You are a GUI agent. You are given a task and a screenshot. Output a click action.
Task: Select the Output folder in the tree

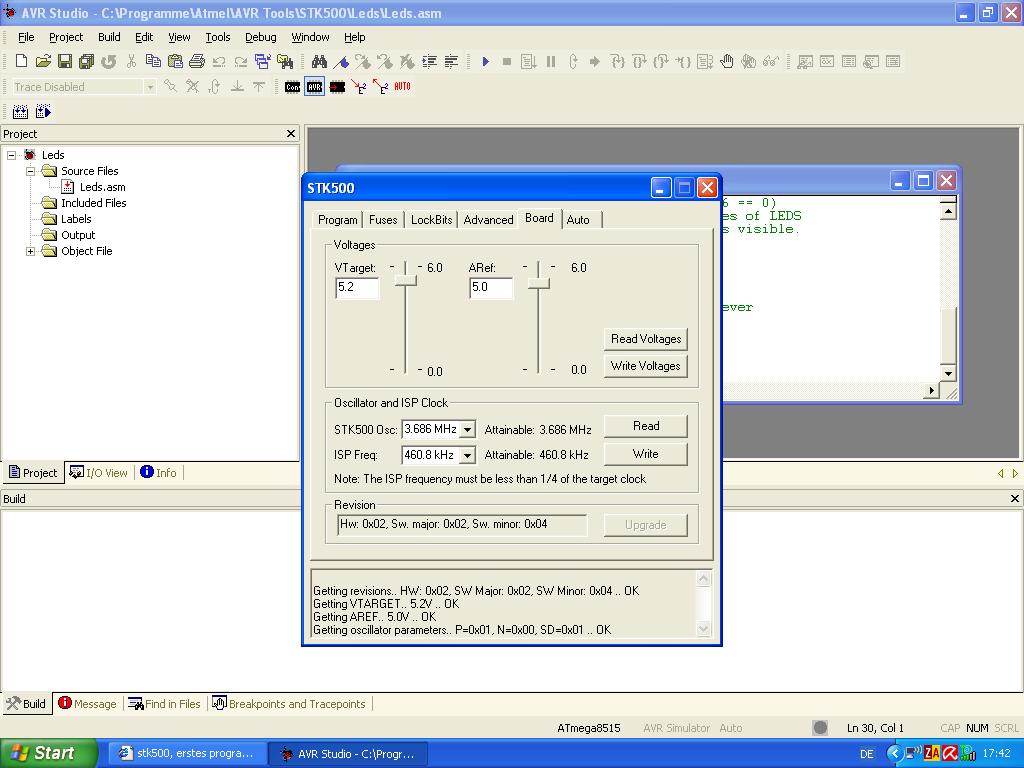[78, 235]
